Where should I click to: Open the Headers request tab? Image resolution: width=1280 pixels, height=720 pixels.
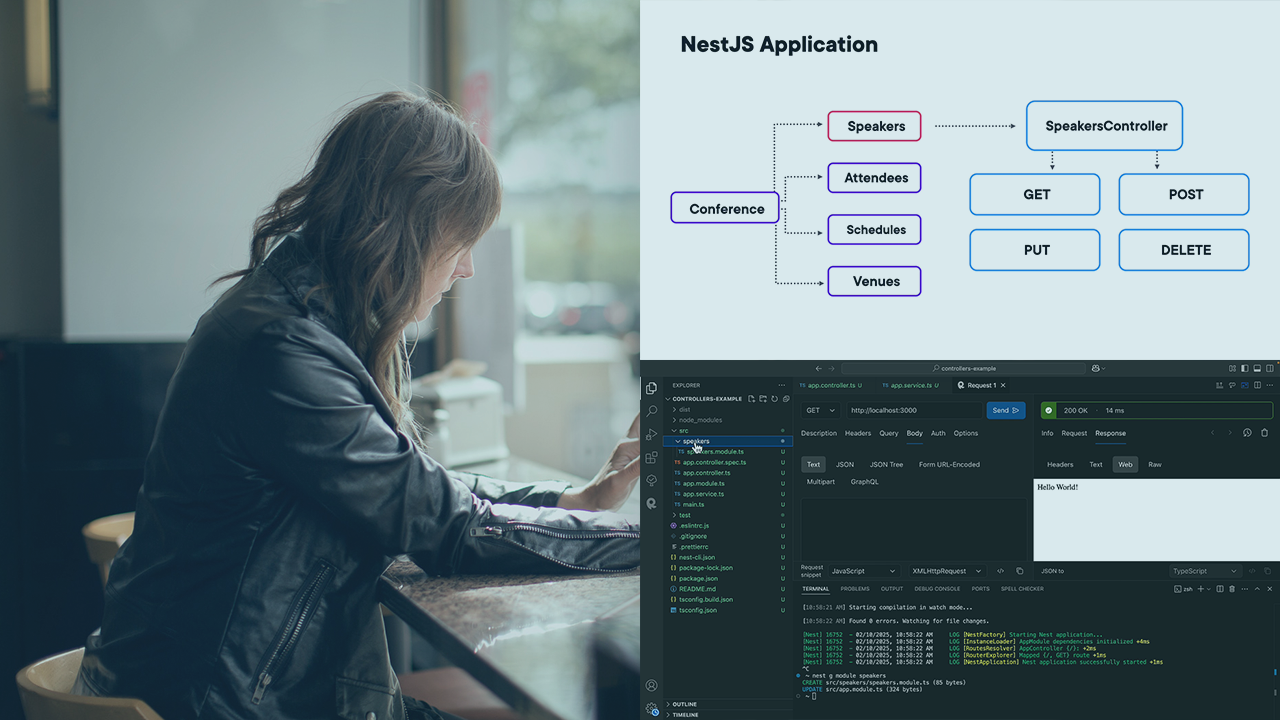pos(857,433)
